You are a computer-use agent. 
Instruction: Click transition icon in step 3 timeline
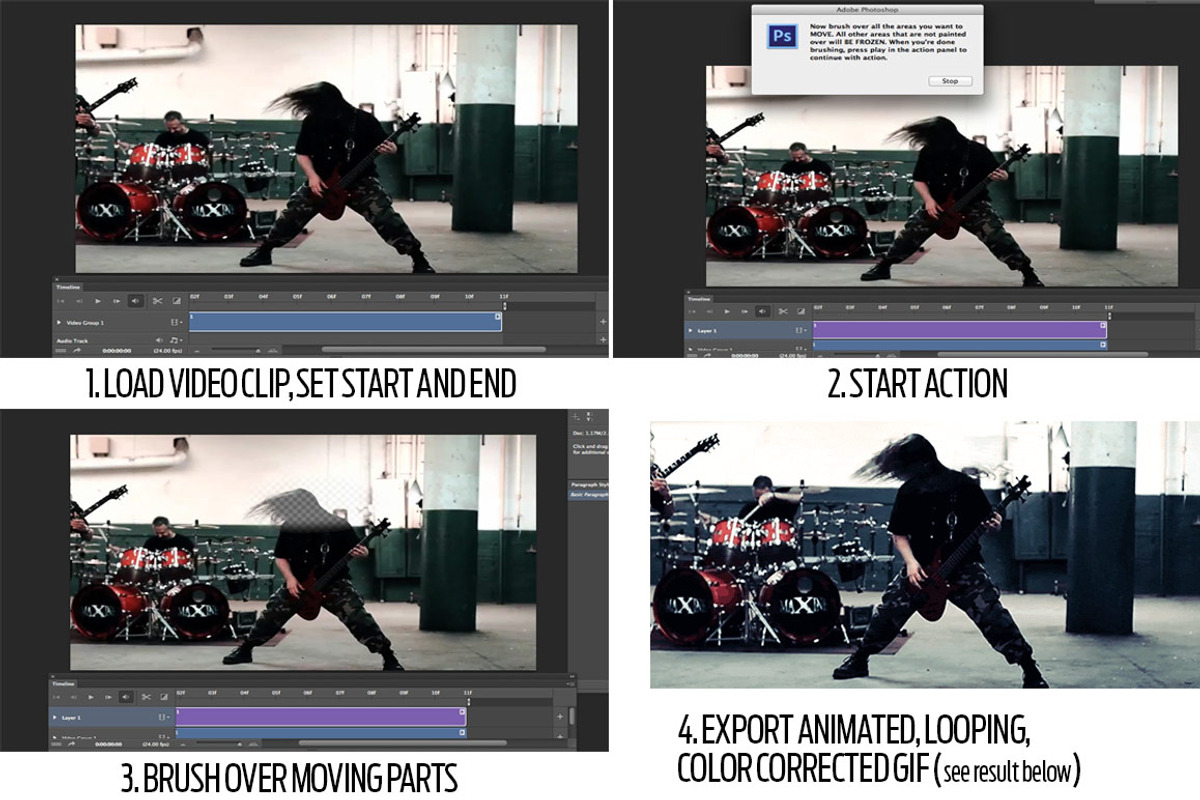pos(164,697)
